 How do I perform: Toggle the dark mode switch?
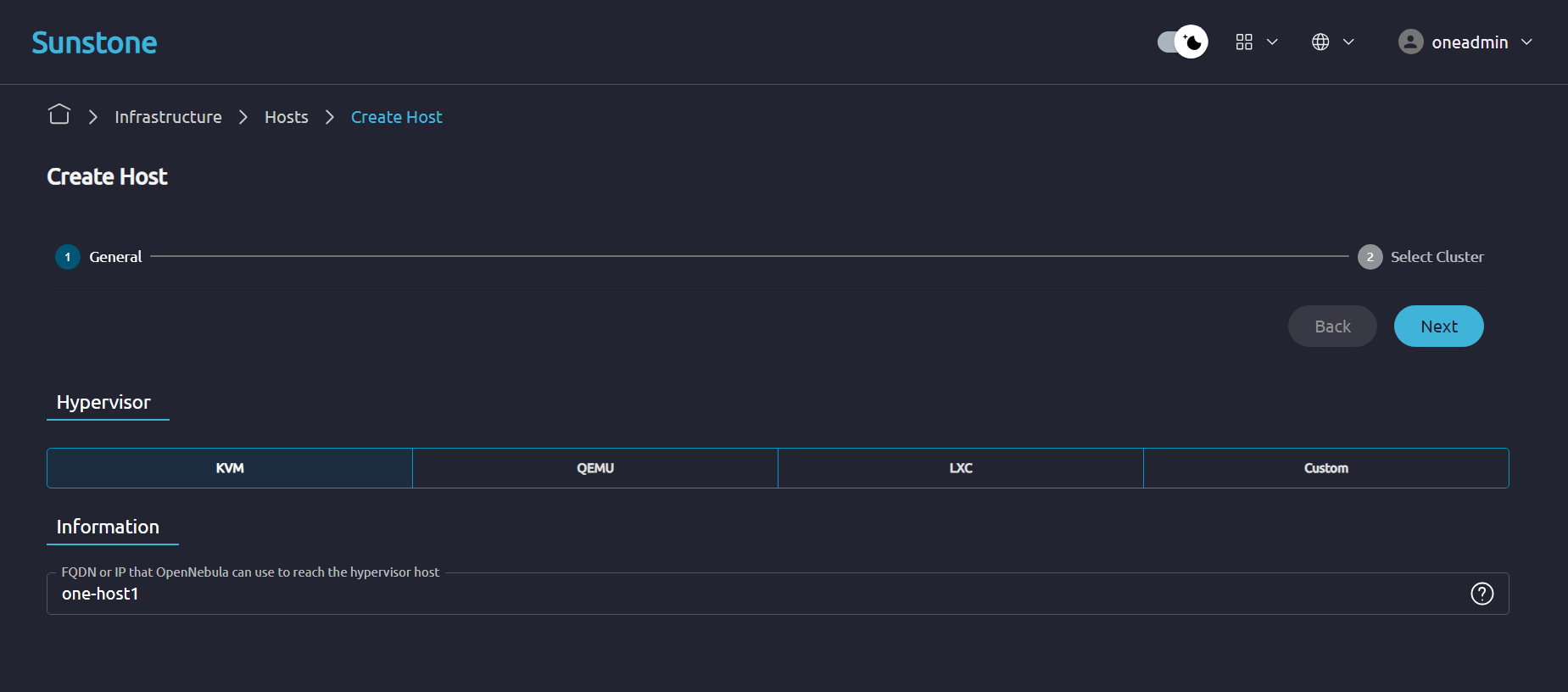1182,42
